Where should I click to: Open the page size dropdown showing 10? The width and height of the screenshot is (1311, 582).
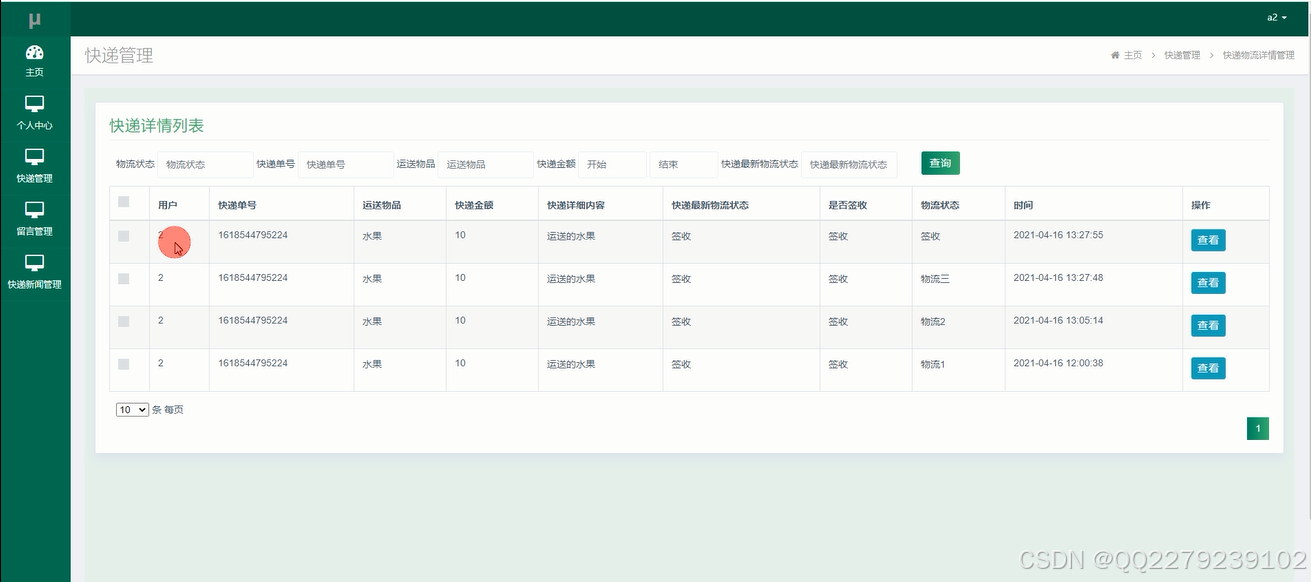[x=130, y=409]
